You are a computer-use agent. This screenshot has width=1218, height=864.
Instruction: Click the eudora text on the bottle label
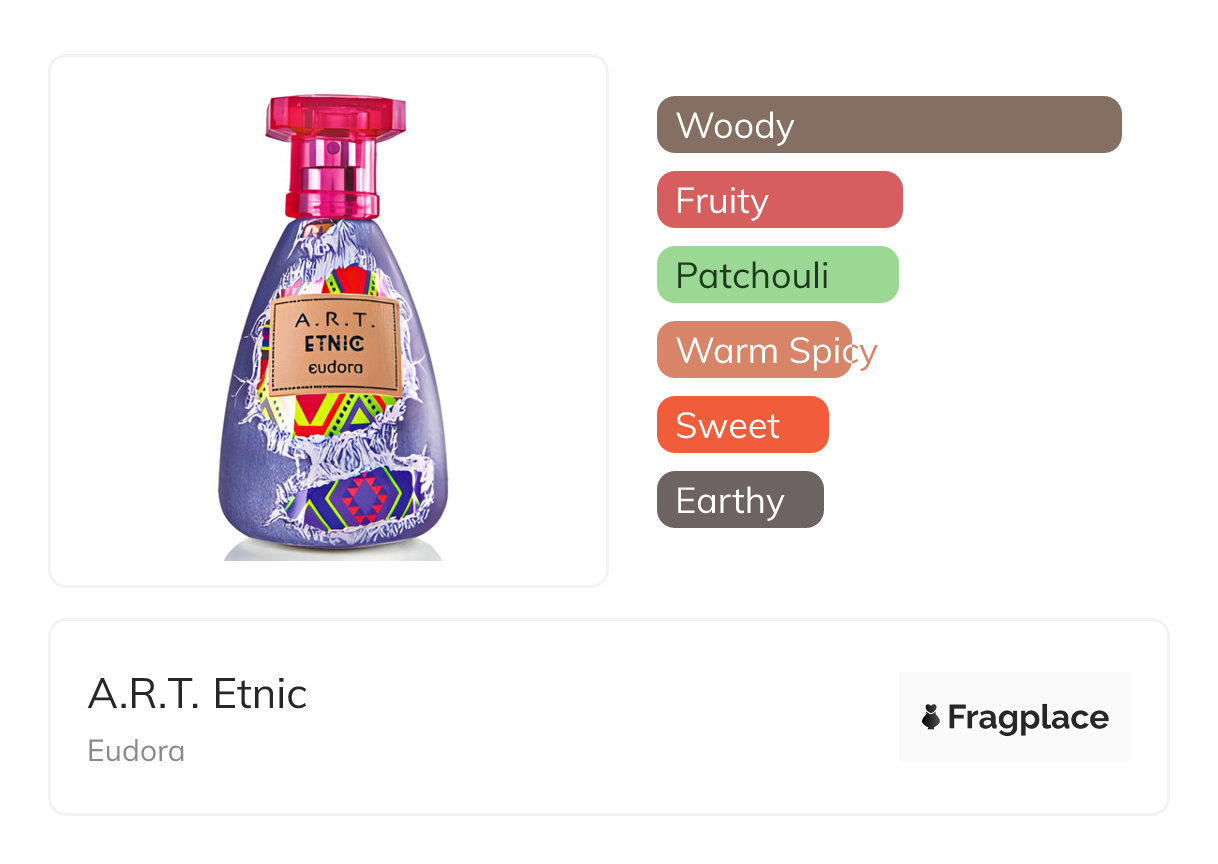pyautogui.click(x=335, y=368)
